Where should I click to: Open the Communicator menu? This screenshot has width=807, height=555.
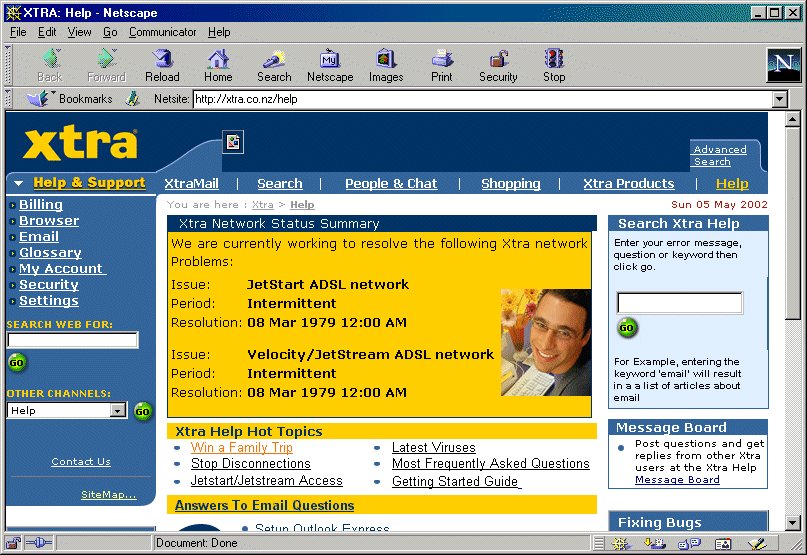tap(162, 32)
